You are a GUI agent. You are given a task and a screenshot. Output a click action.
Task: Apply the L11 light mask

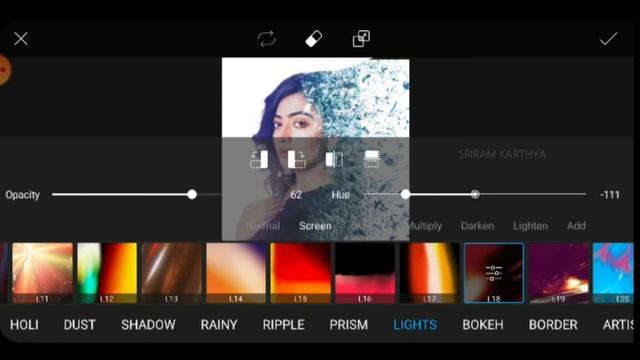coord(42,273)
